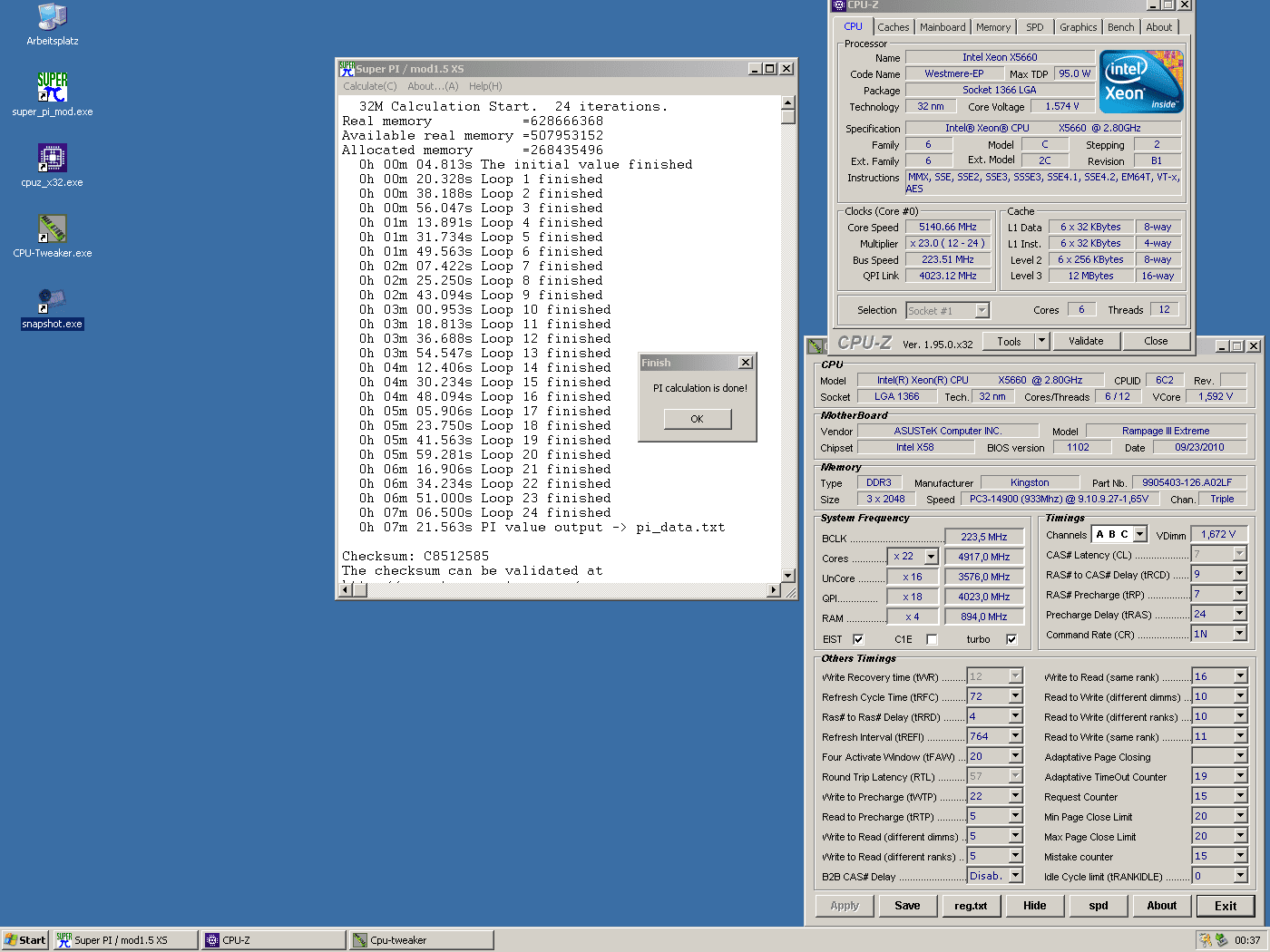Click the second system tray icon
The image size is (1270, 952).
click(x=1221, y=940)
